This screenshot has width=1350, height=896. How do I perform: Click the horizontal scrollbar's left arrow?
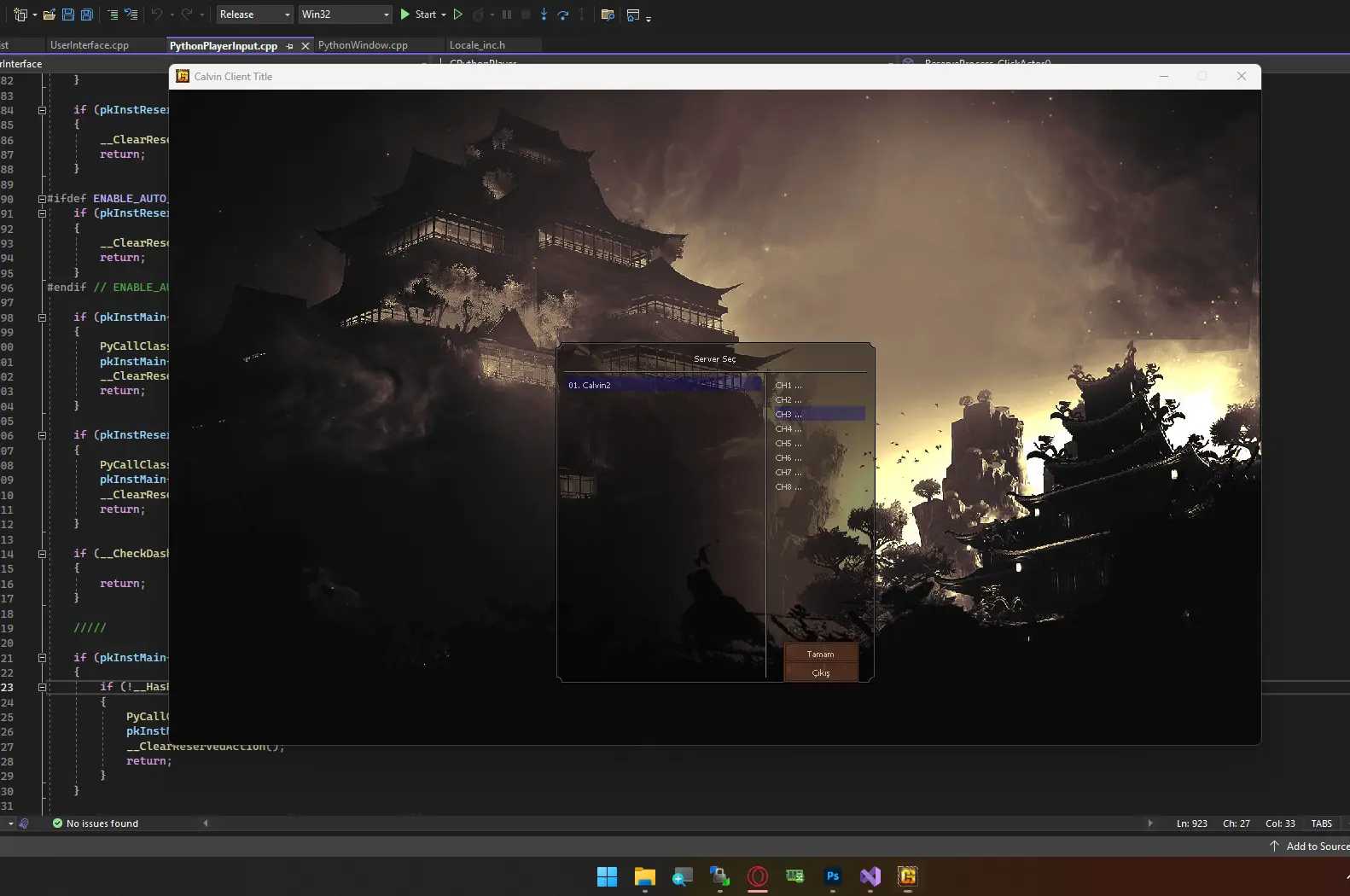coord(206,823)
